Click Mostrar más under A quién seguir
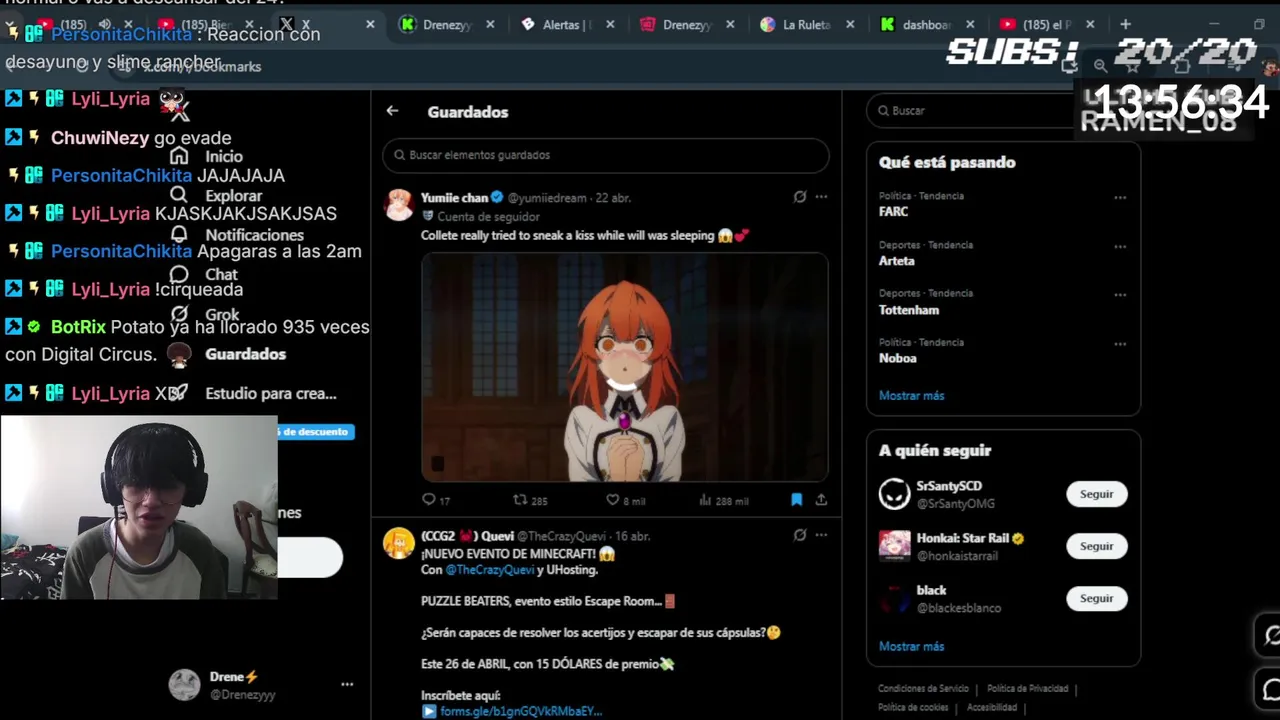Screen dimensions: 1280x720 point(911,646)
